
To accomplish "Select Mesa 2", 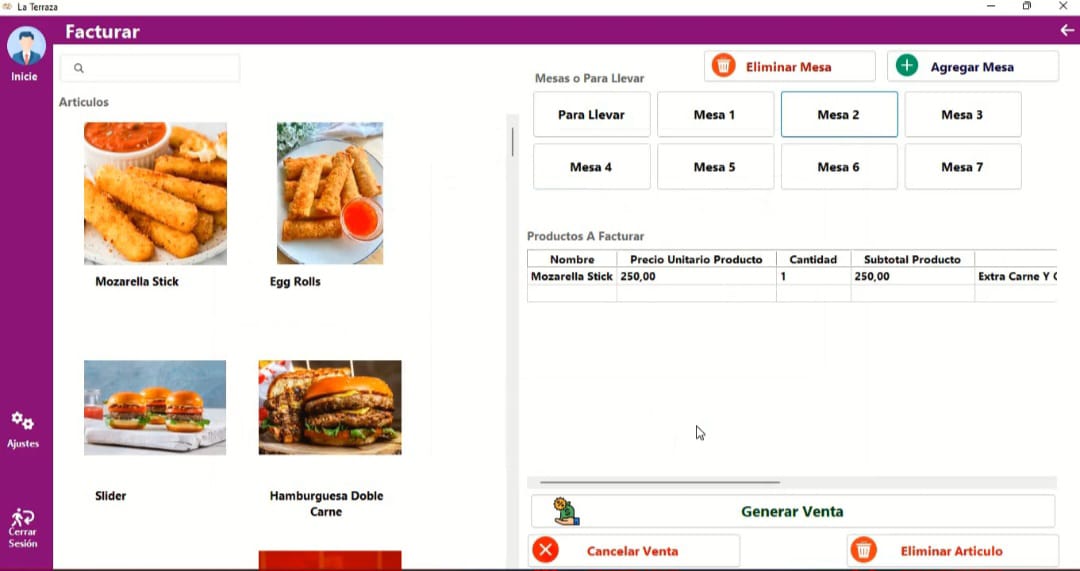I will (x=839, y=114).
